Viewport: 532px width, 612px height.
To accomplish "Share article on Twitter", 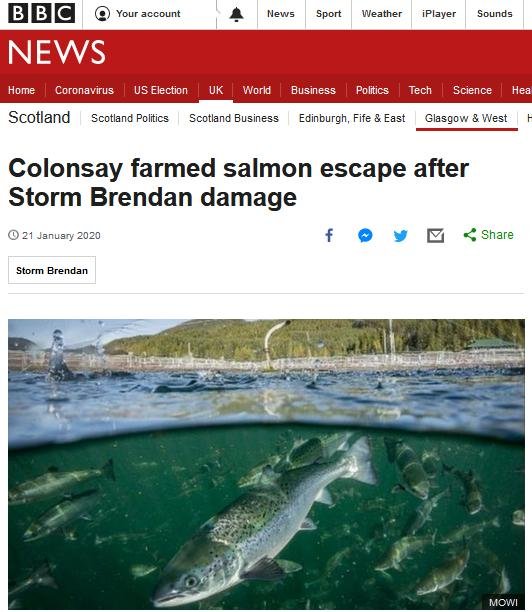I will (400, 236).
